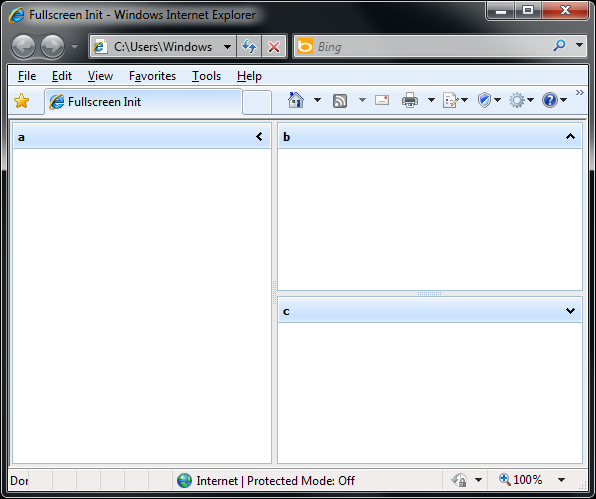Stop page loading with red X
This screenshot has width=596, height=499.
[274, 47]
